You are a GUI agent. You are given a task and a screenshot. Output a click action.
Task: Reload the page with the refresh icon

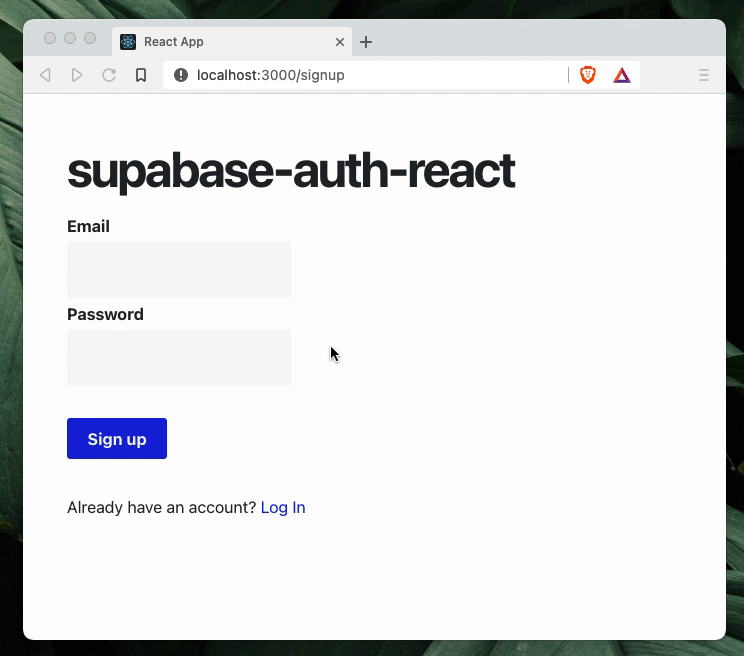109,75
